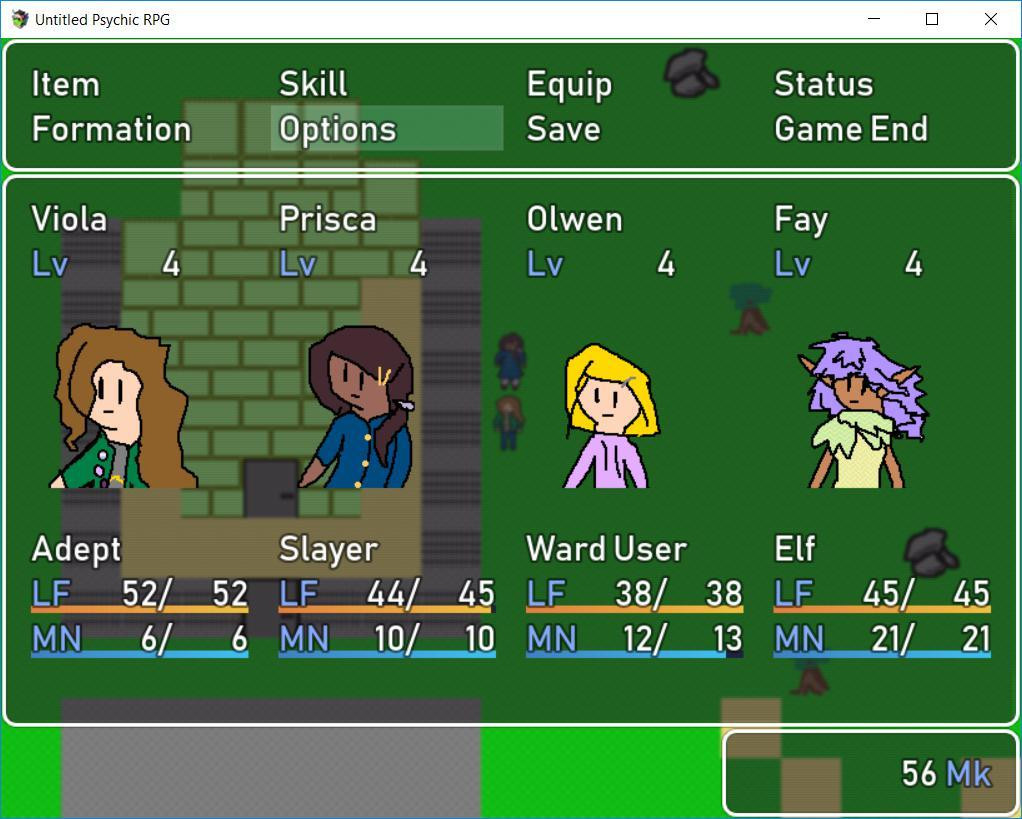Click the Adept class label
The image size is (1022, 819).
(x=76, y=549)
